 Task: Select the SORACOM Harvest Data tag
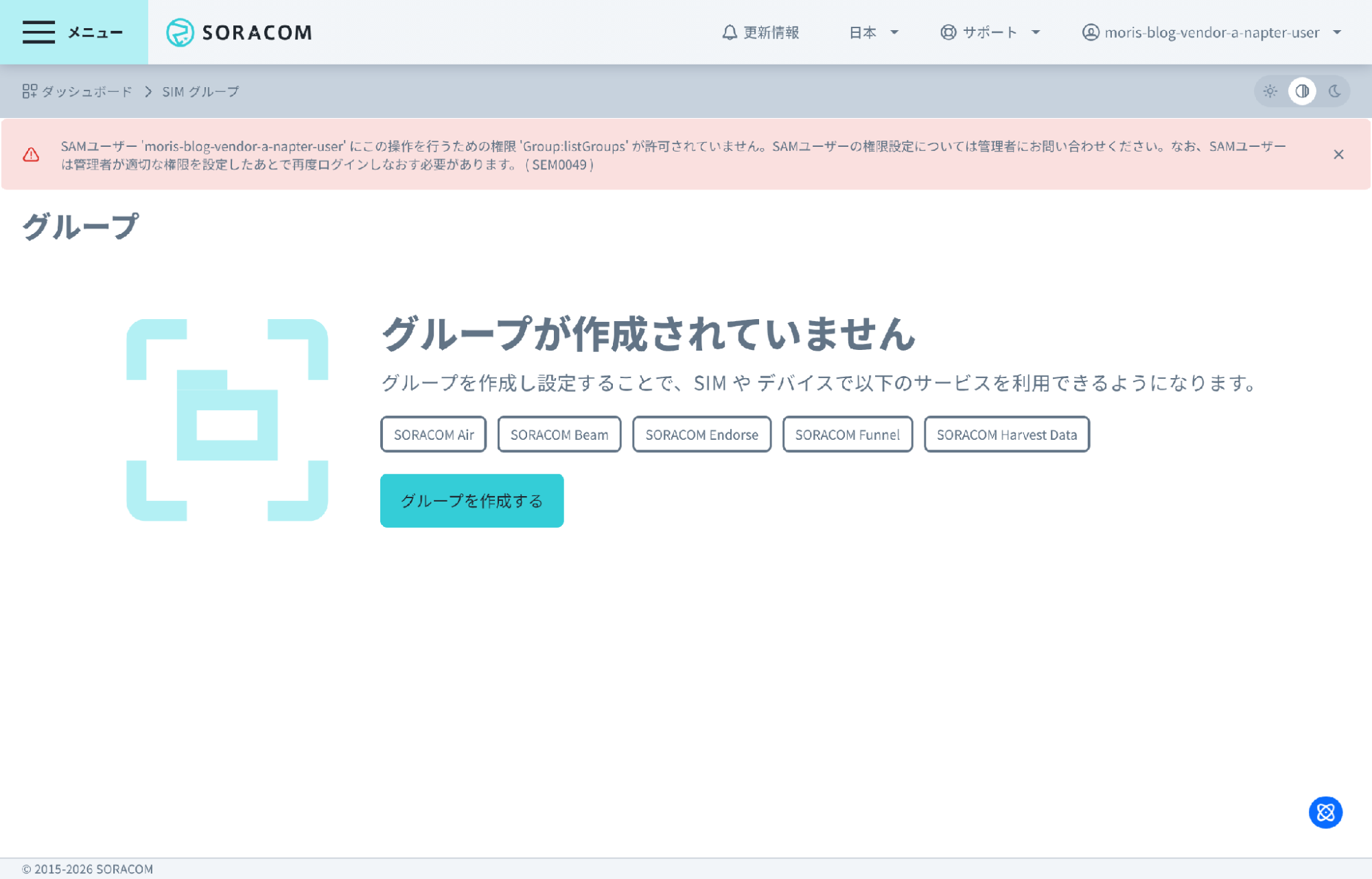coord(1007,434)
